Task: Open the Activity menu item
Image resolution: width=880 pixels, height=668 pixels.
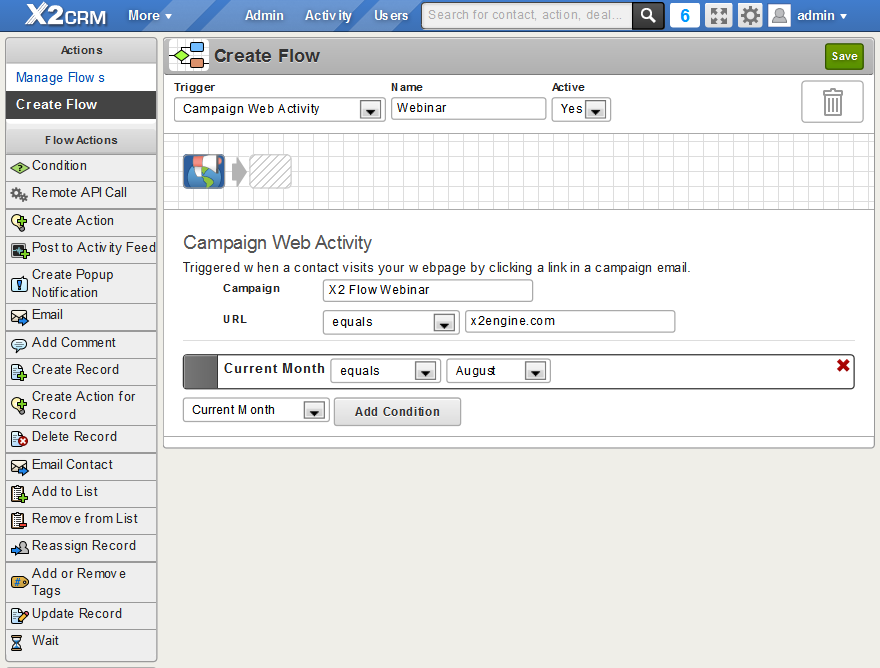Action: [328, 15]
